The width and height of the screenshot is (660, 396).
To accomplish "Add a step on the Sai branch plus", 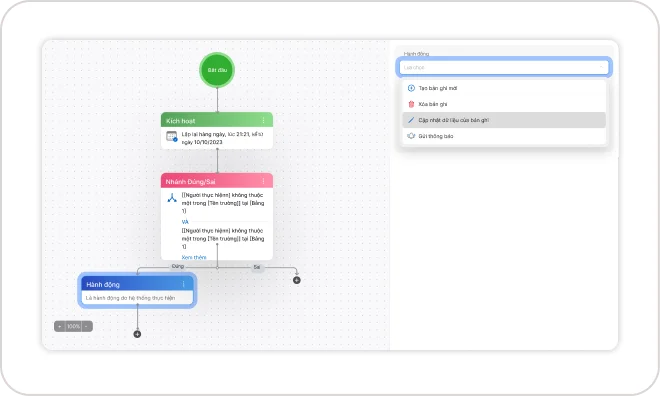I will pyautogui.click(x=297, y=280).
